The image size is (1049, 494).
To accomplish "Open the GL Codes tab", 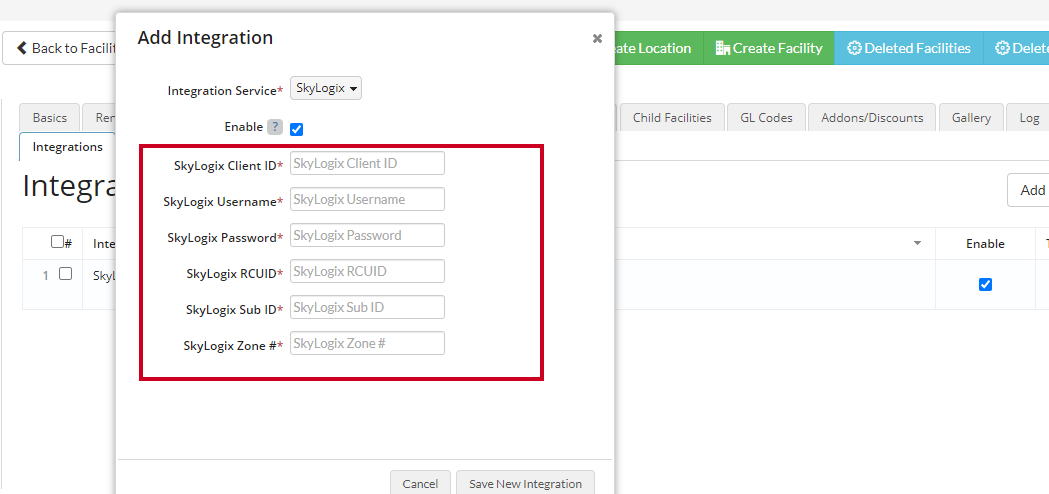I will (x=766, y=118).
